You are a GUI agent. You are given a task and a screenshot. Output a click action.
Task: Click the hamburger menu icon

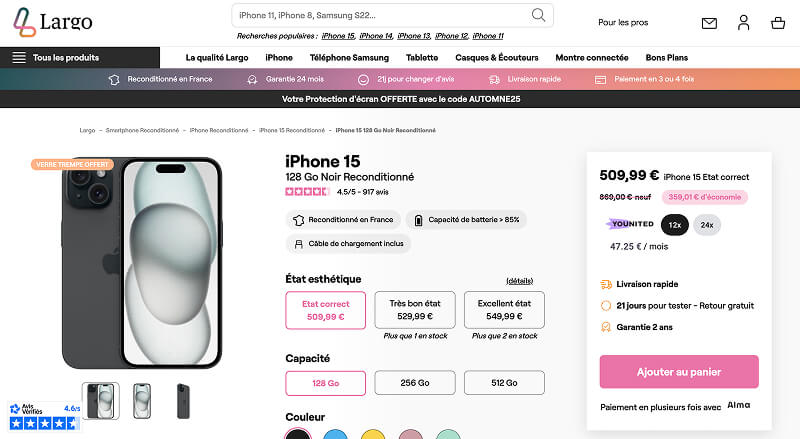pyautogui.click(x=19, y=57)
